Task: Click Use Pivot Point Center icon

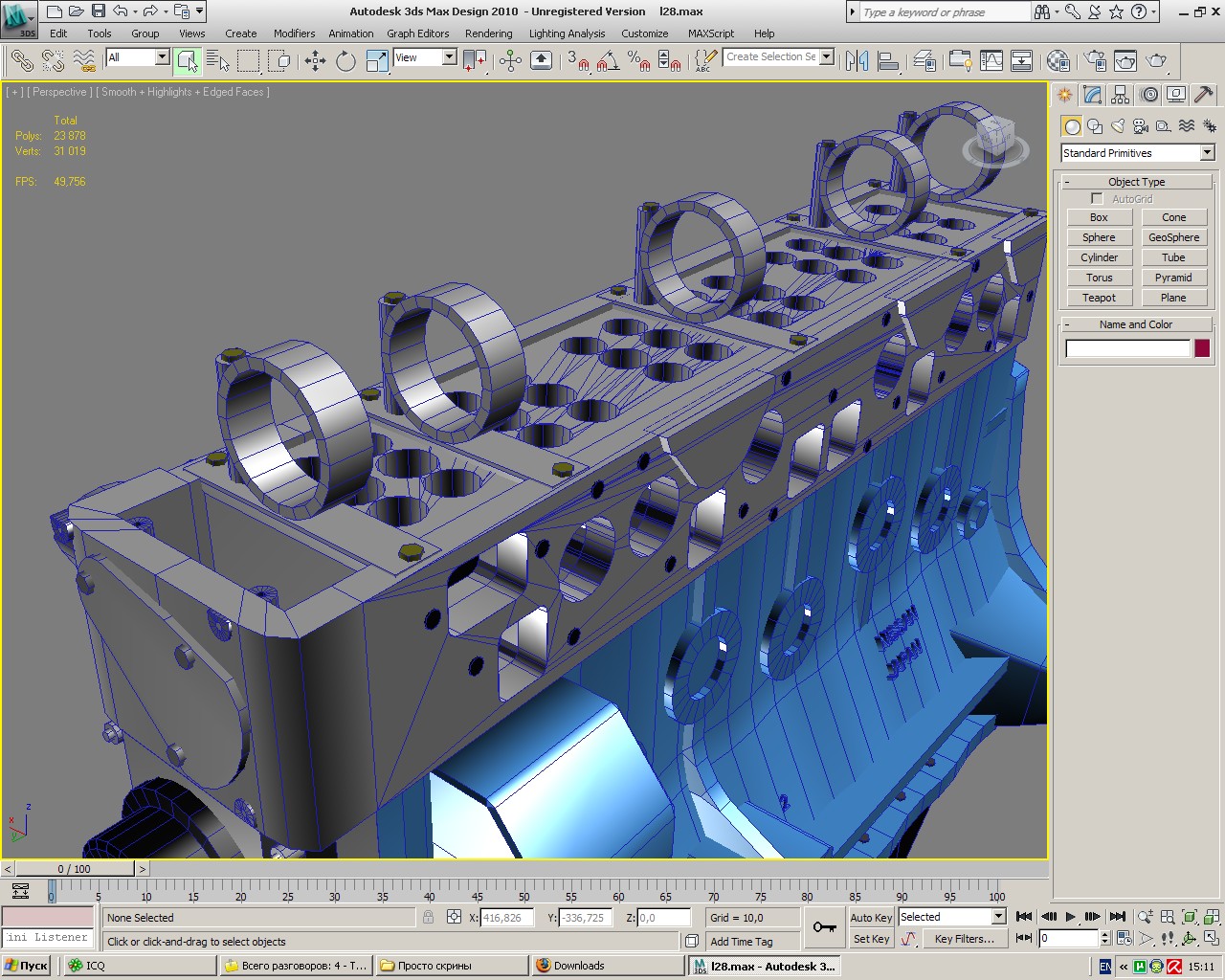Action: (475, 61)
